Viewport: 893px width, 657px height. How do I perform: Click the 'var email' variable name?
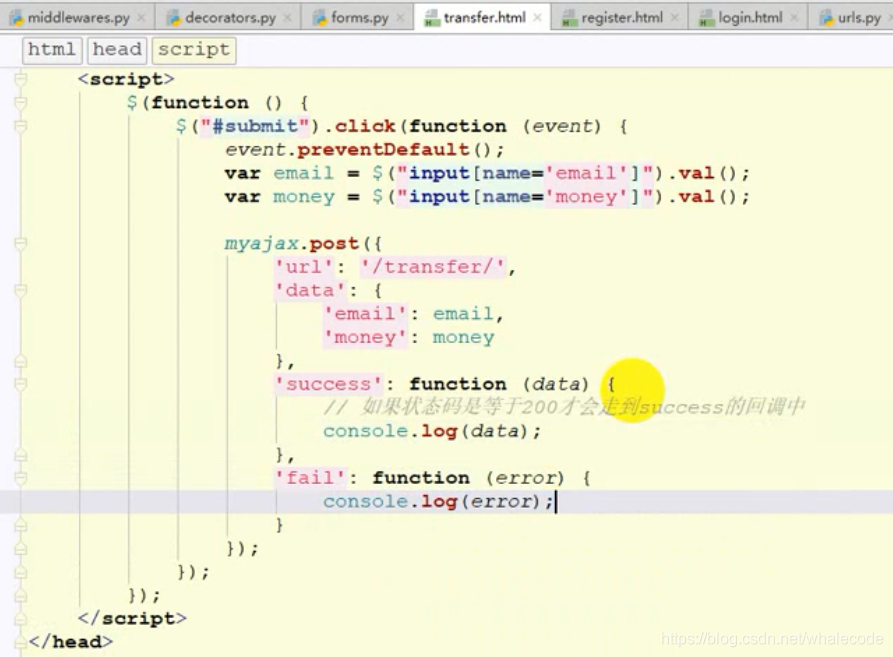click(303, 173)
